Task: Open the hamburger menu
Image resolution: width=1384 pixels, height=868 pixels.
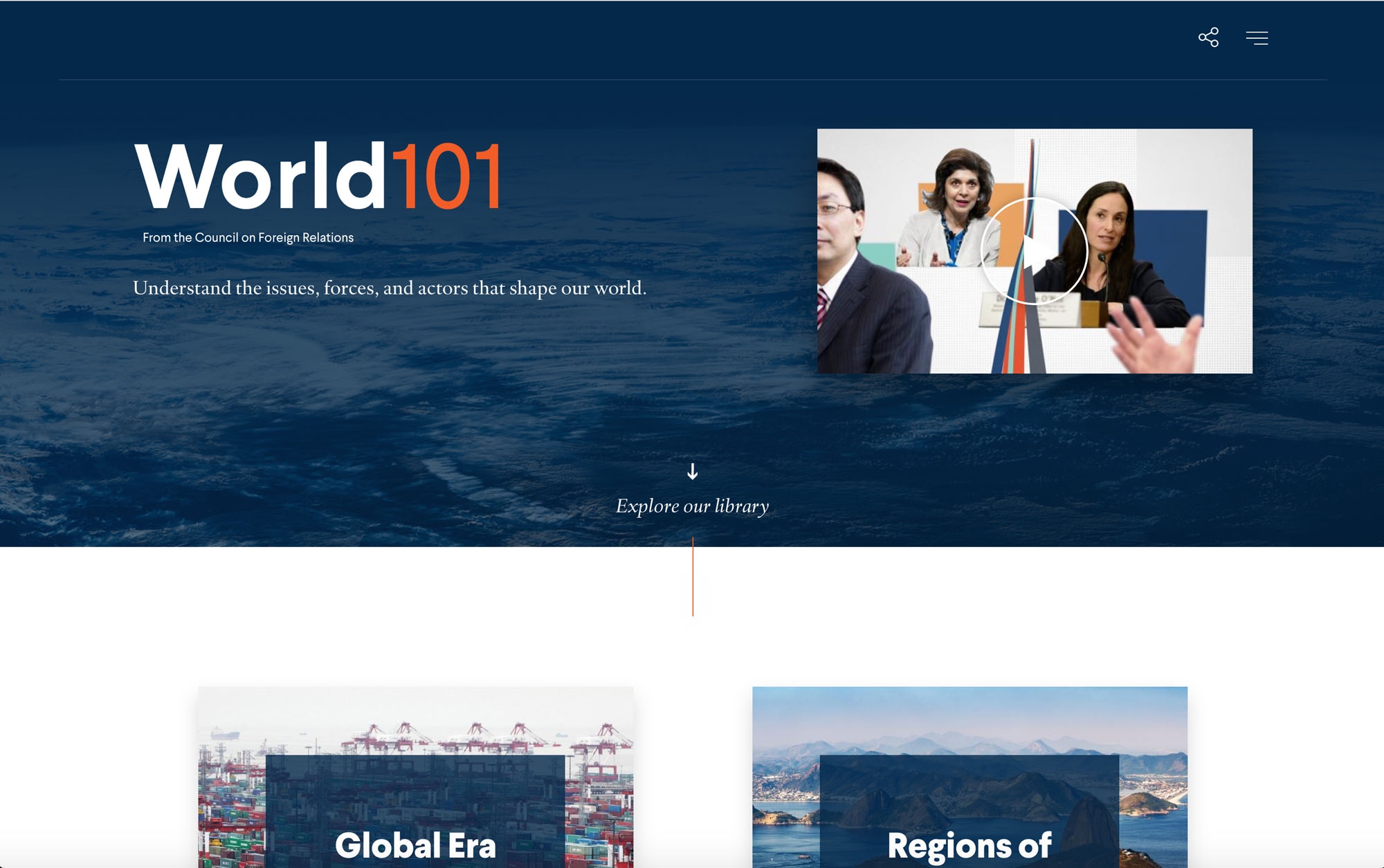Action: (1257, 38)
